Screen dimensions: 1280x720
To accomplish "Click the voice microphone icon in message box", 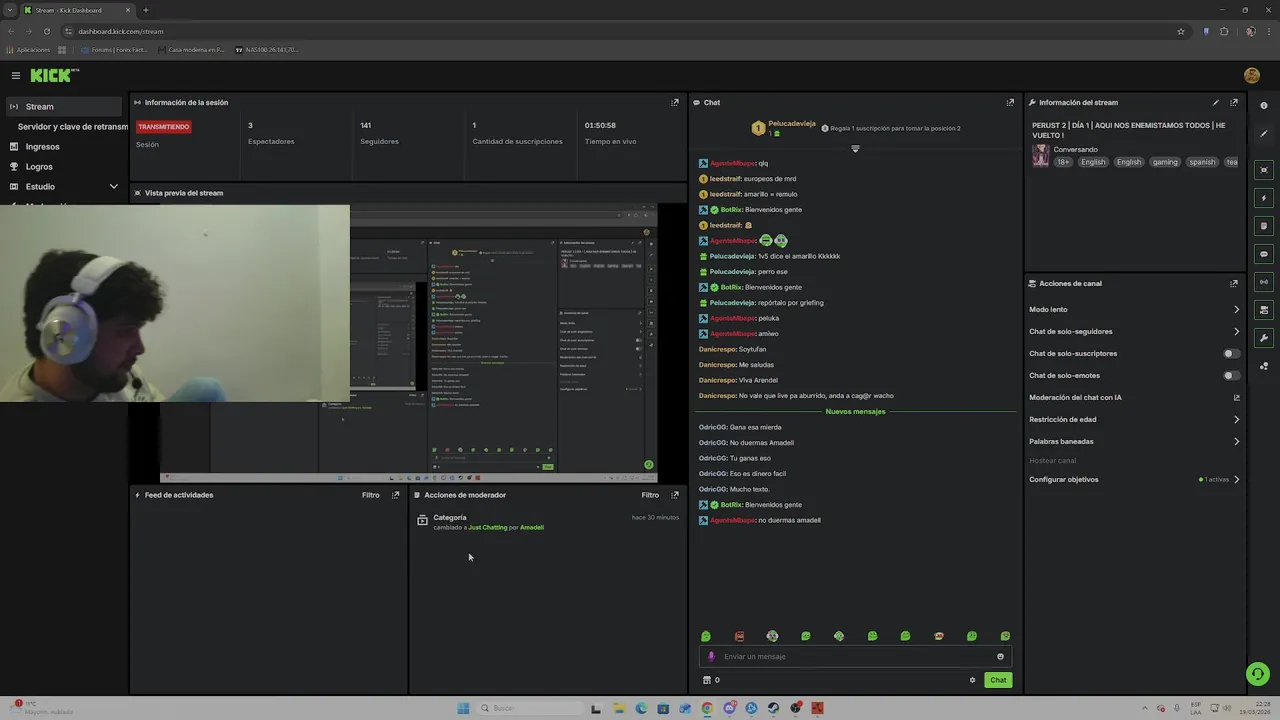I will click(711, 657).
